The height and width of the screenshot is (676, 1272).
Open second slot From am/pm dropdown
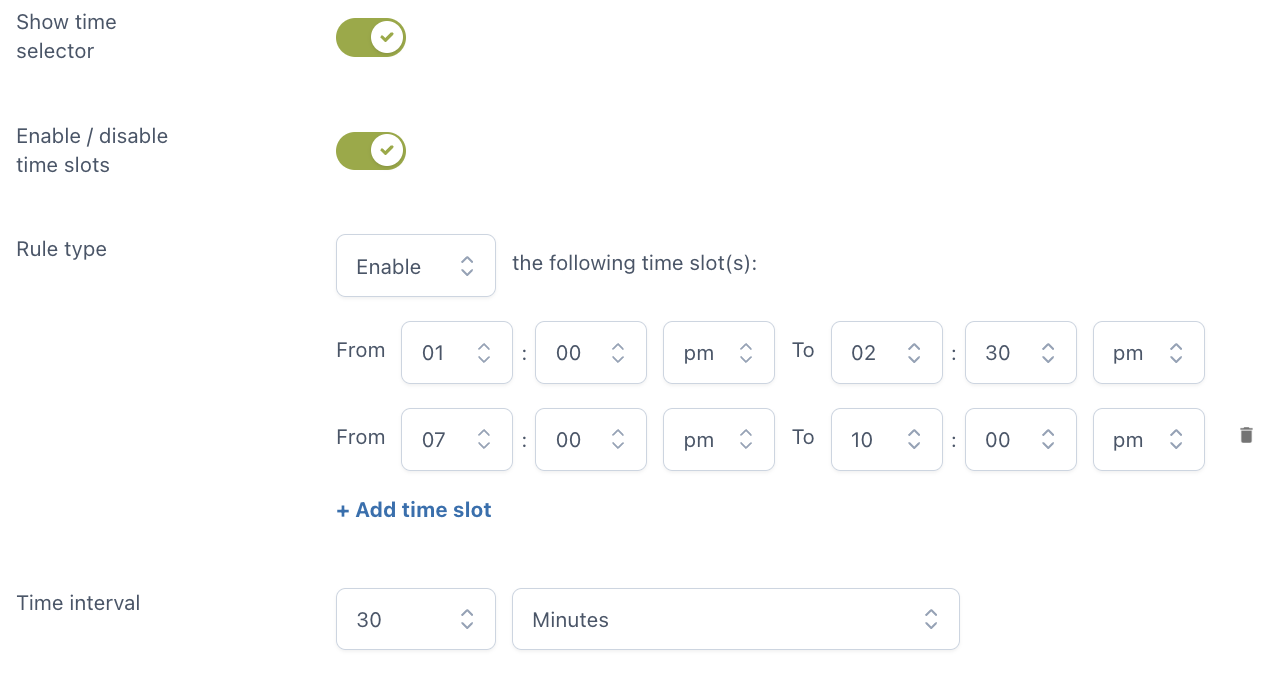[x=719, y=439]
